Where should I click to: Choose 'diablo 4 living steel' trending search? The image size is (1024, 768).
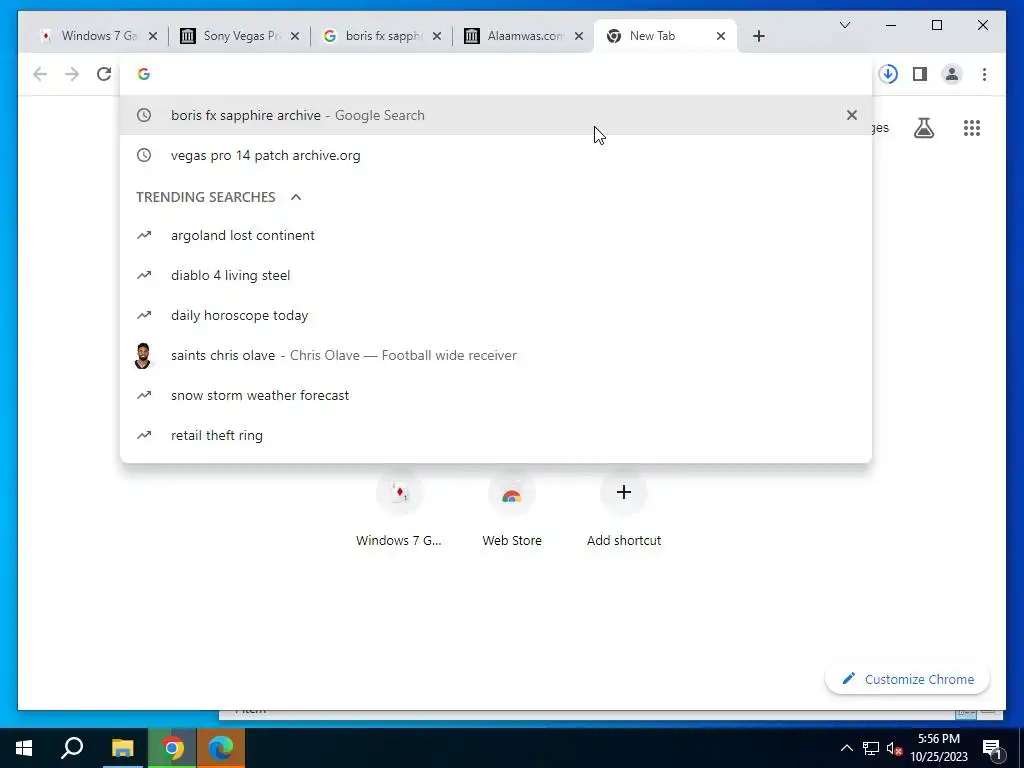click(496, 276)
